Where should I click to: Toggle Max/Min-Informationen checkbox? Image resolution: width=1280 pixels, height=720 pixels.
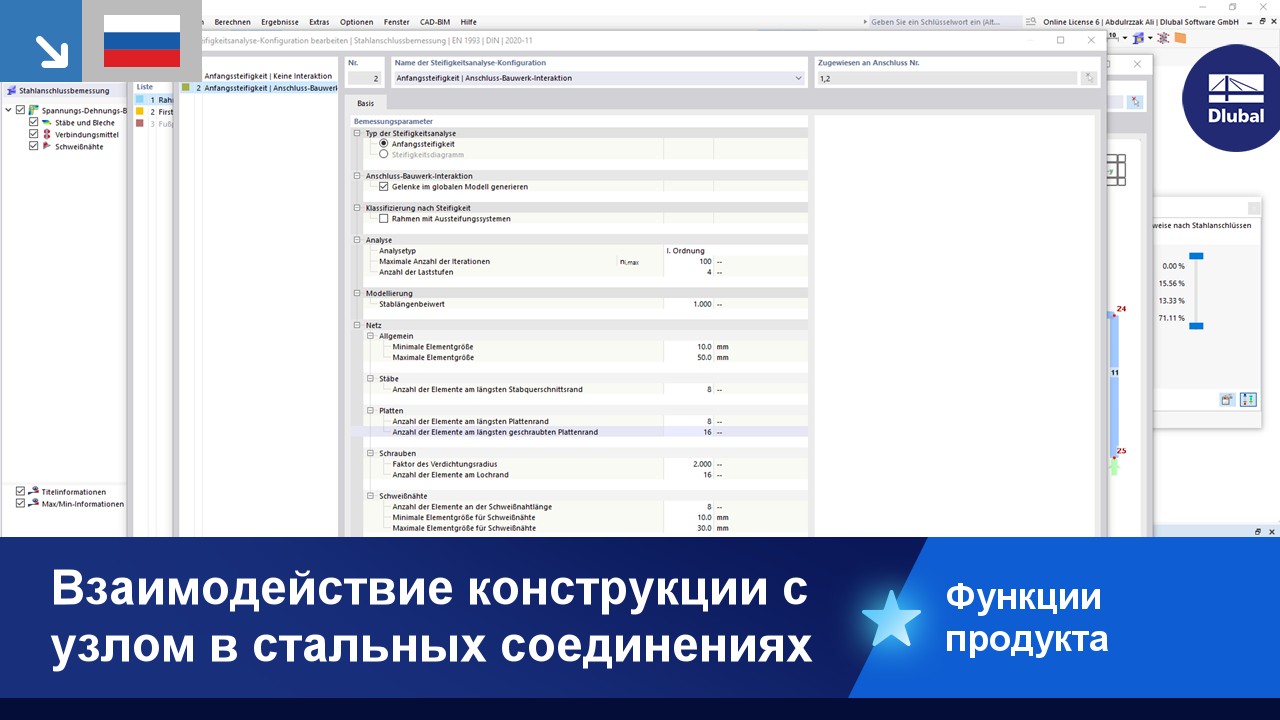coord(21,503)
